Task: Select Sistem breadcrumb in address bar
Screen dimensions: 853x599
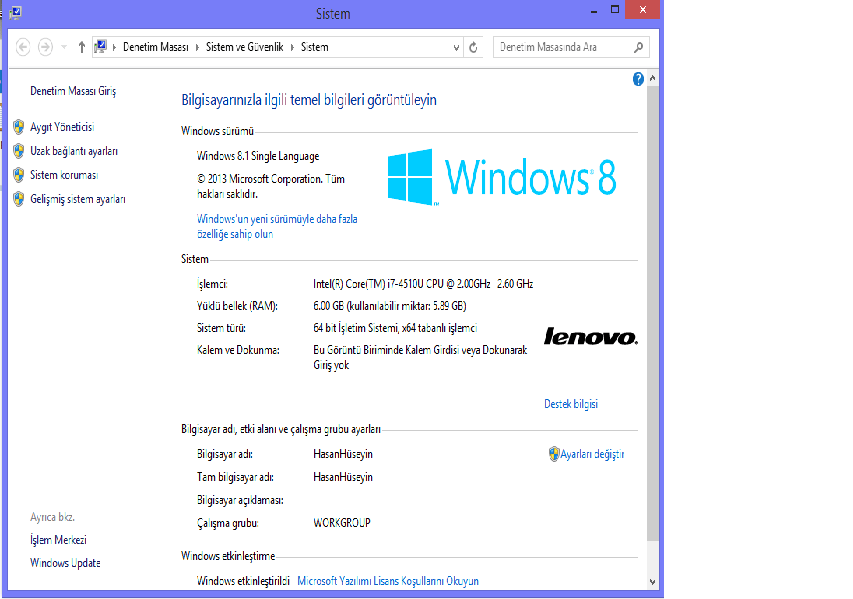Action: pos(314,47)
